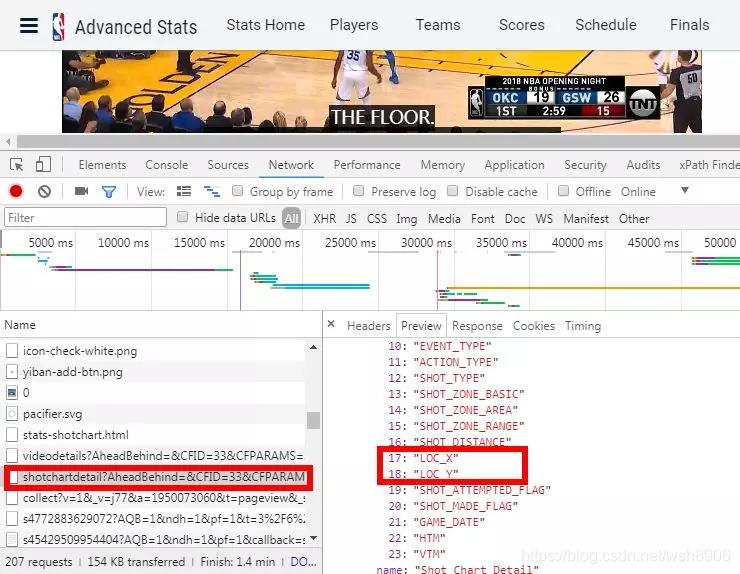This screenshot has height=574, width=740.
Task: Click the NBA logo icon
Action: click(59, 27)
